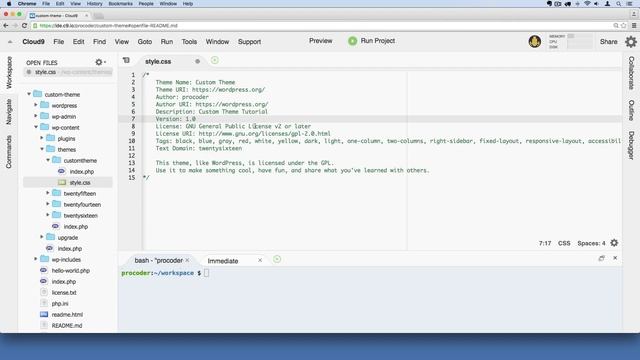Image resolution: width=640 pixels, height=360 pixels.
Task: Close the bash procoder terminal tab
Action: coord(187,260)
